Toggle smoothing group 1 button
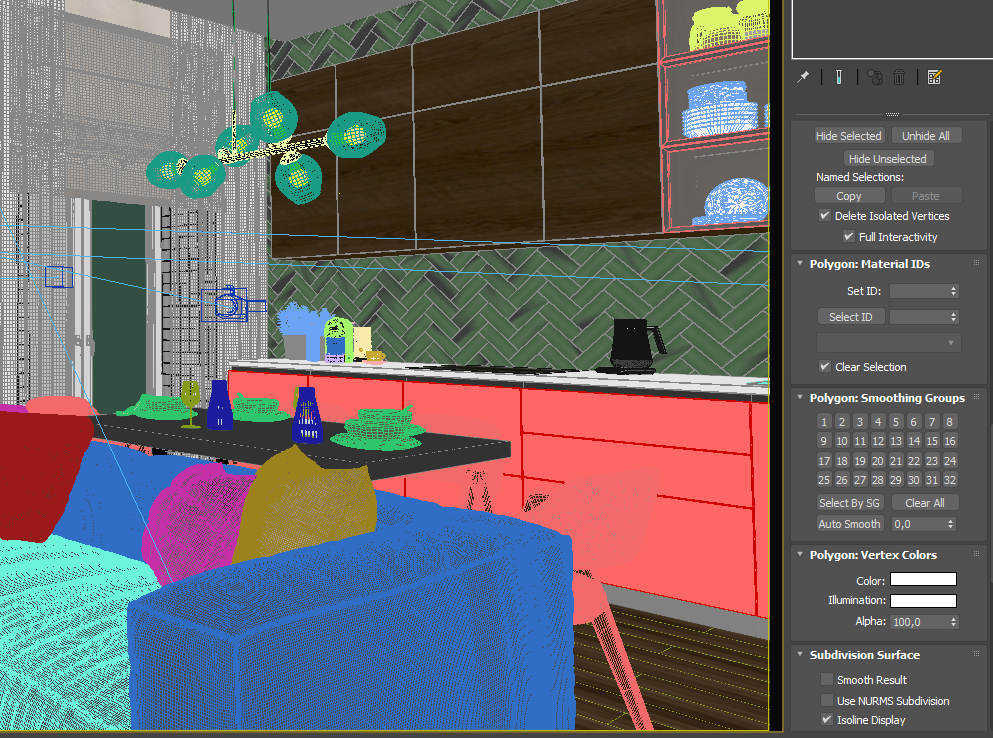This screenshot has width=993, height=738. [x=823, y=421]
